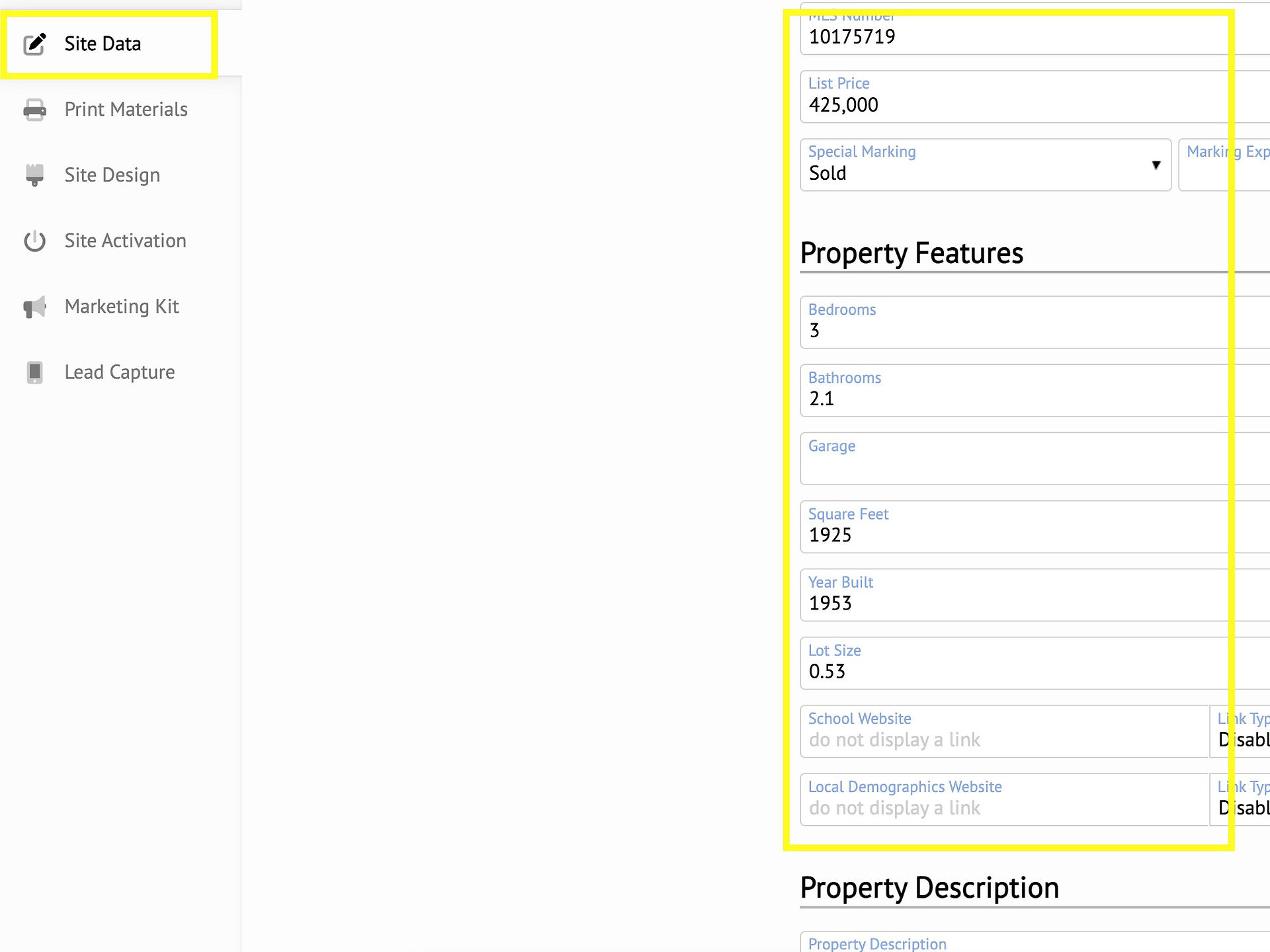Click the Year Built input
The height and width of the screenshot is (952, 1270).
pyautogui.click(x=1035, y=595)
